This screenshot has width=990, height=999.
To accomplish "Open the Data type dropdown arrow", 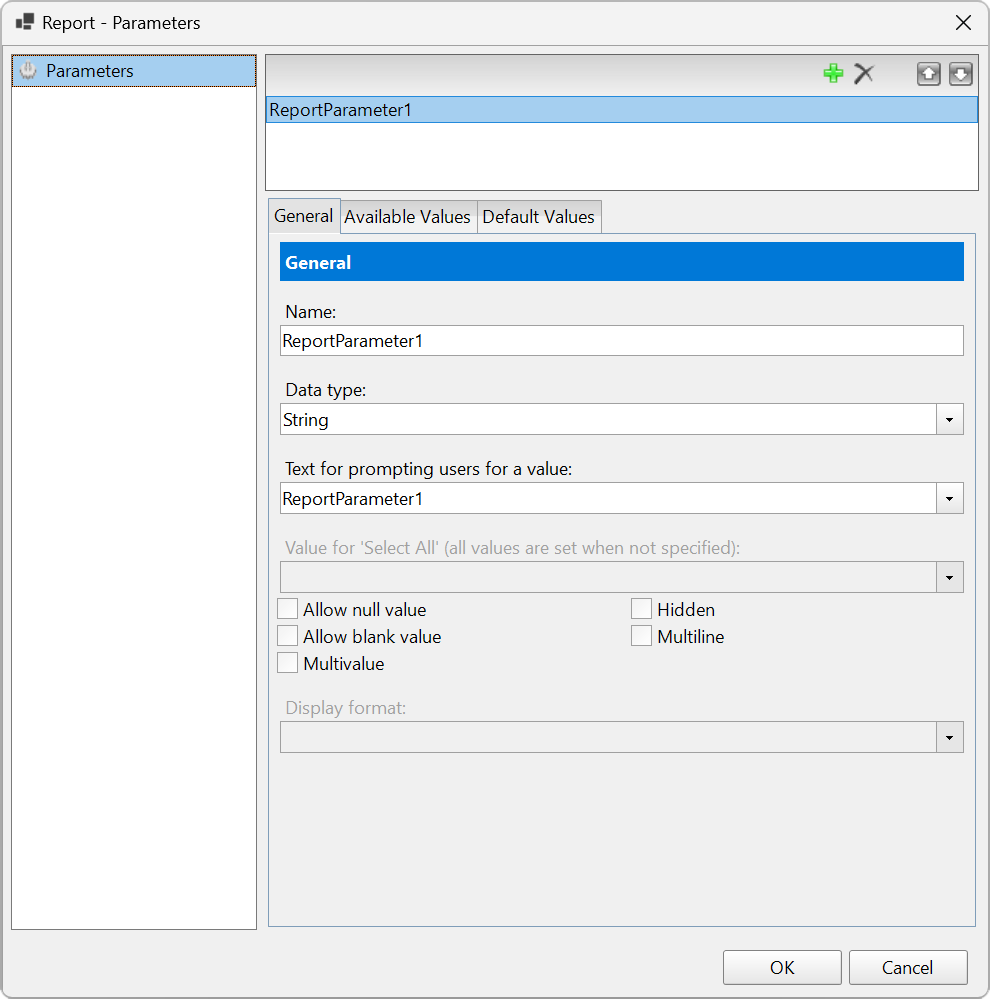I will point(949,420).
